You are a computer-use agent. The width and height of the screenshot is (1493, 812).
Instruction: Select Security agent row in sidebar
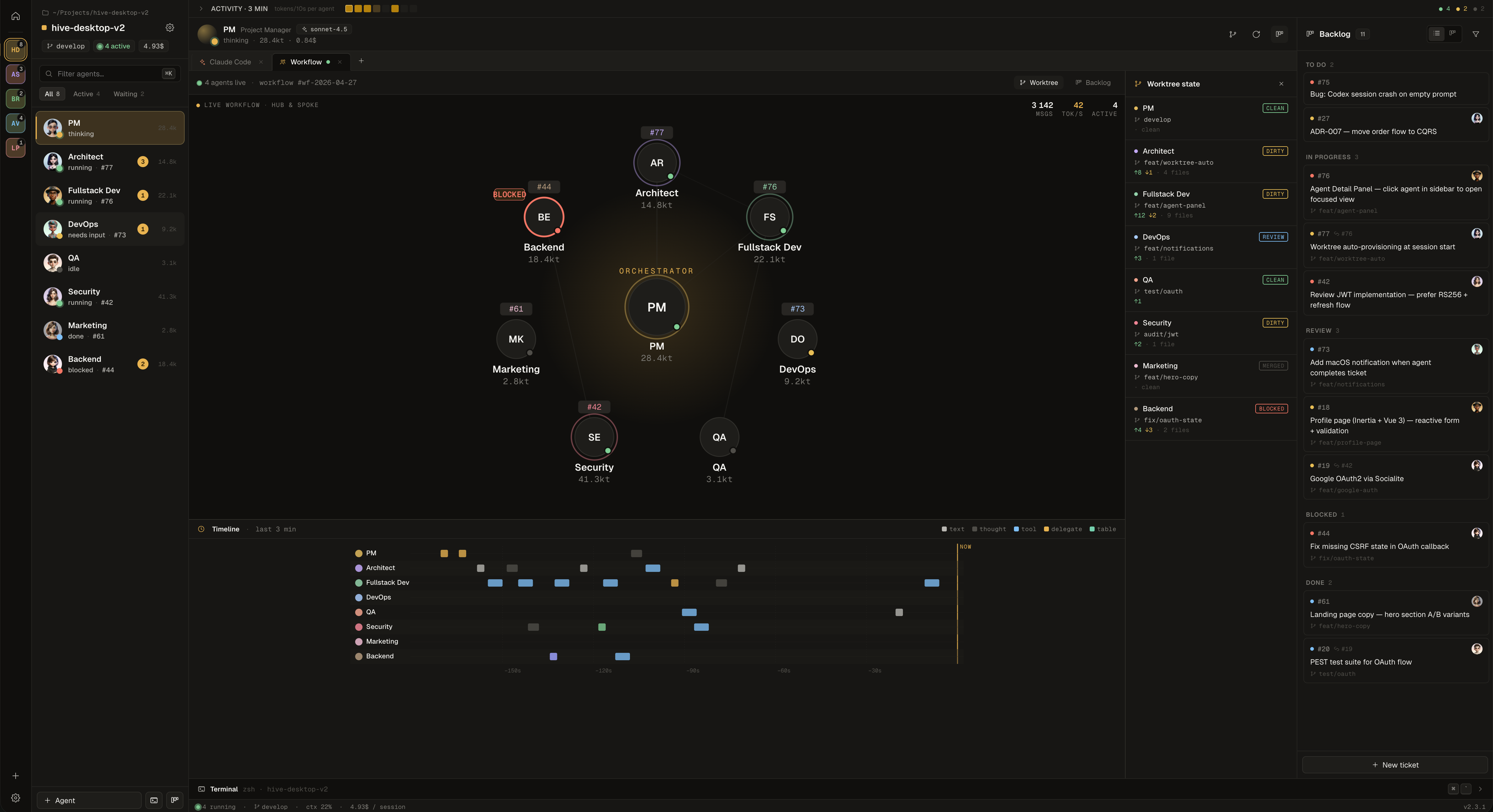[110, 297]
